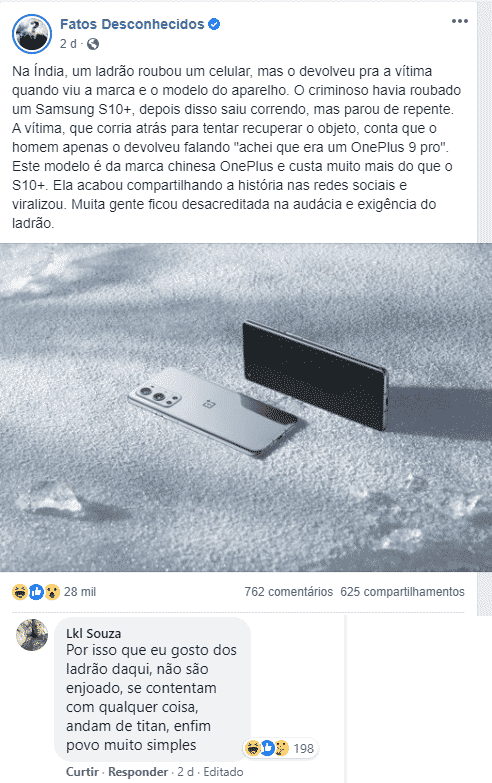Open Lkl Souza's profile name
This screenshot has height=783, width=492.
(93, 634)
